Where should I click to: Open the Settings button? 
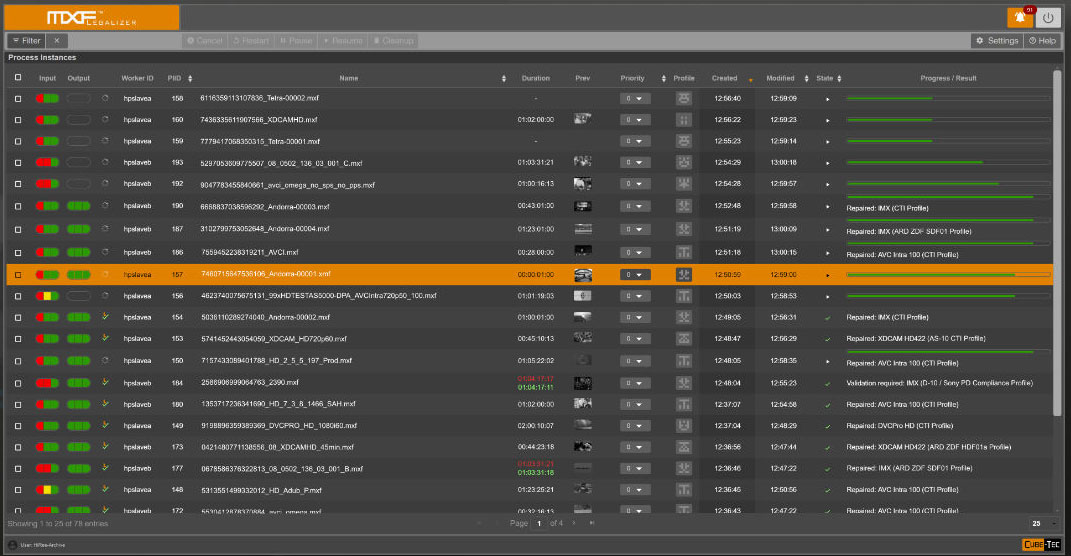tap(997, 41)
